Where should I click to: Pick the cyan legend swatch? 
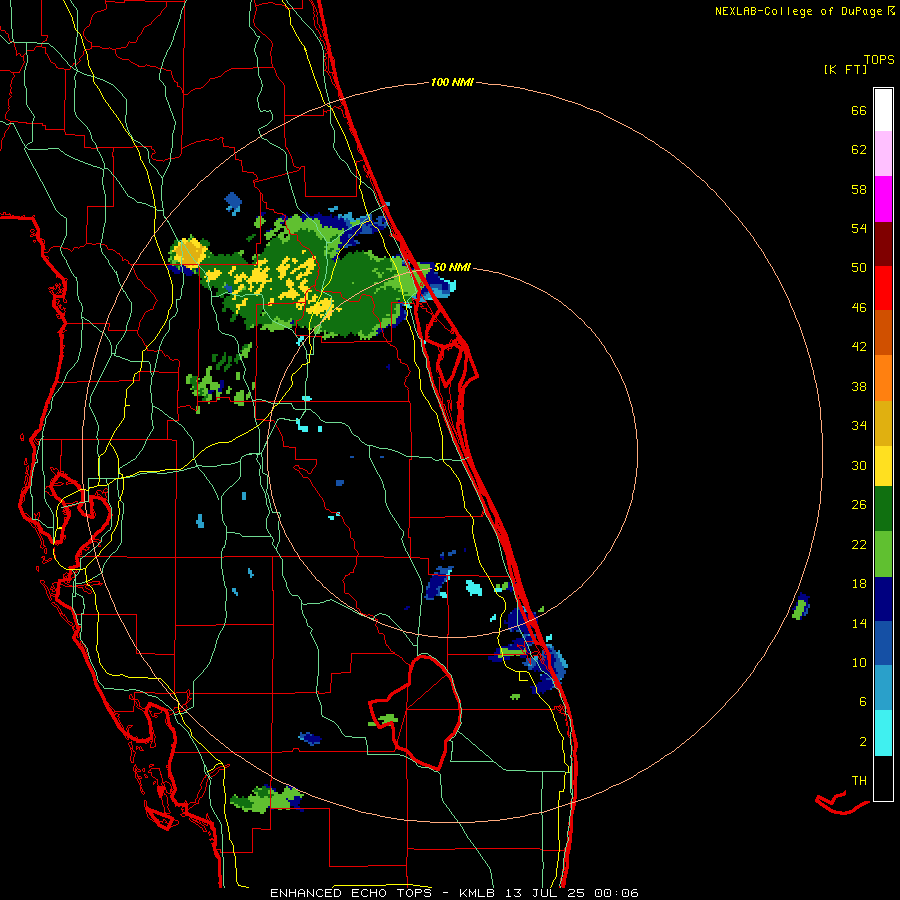[883, 733]
